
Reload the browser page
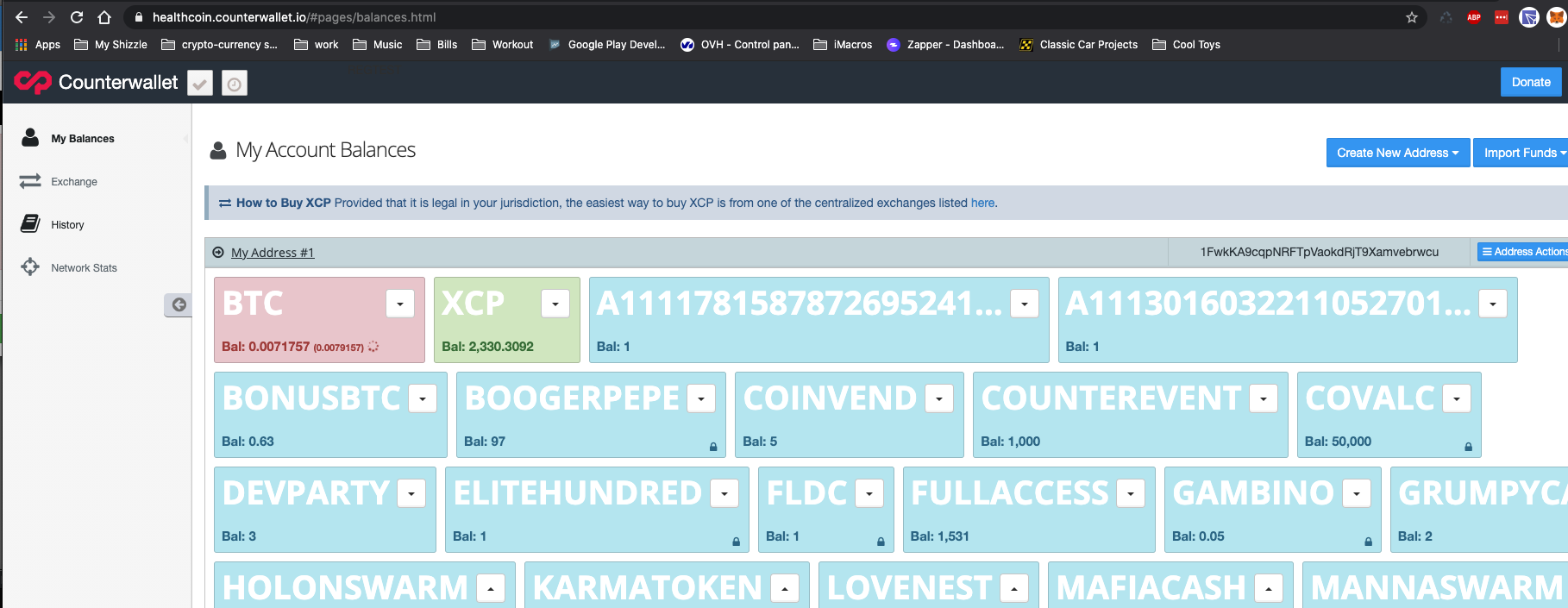point(77,17)
